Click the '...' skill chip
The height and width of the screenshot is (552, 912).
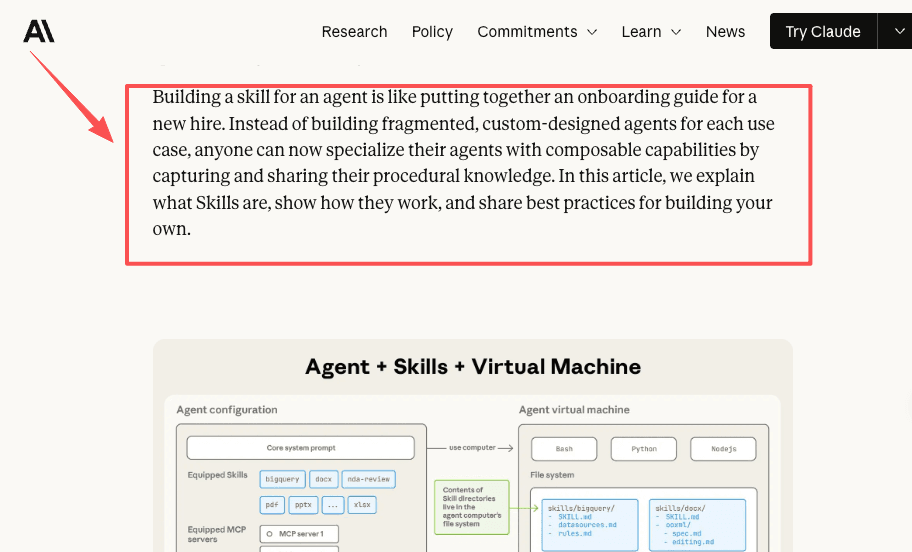pyautogui.click(x=333, y=505)
